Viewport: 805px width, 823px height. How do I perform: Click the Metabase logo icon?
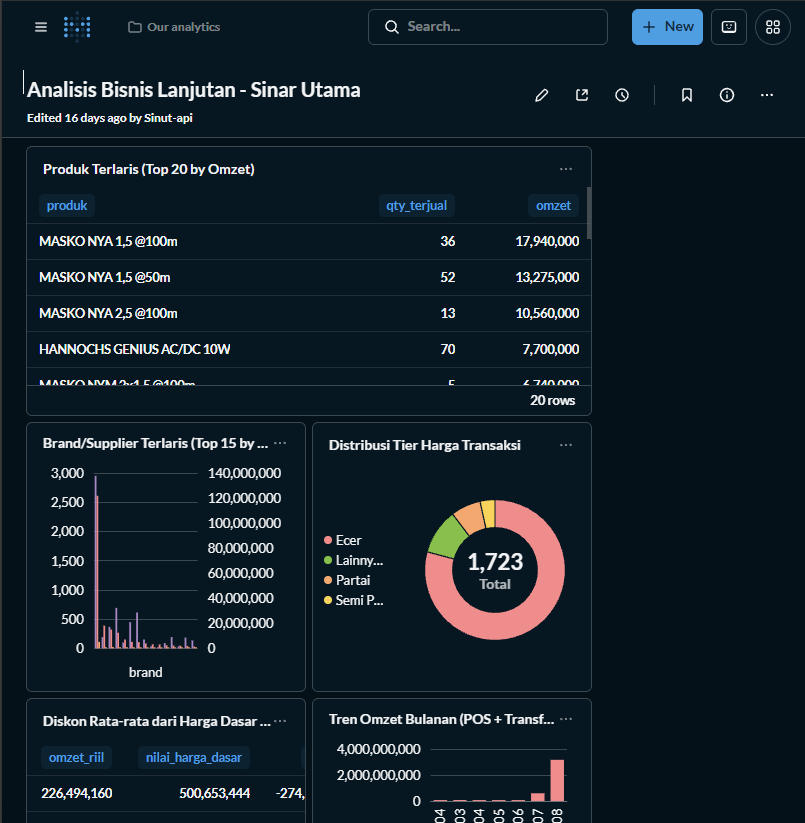(77, 27)
